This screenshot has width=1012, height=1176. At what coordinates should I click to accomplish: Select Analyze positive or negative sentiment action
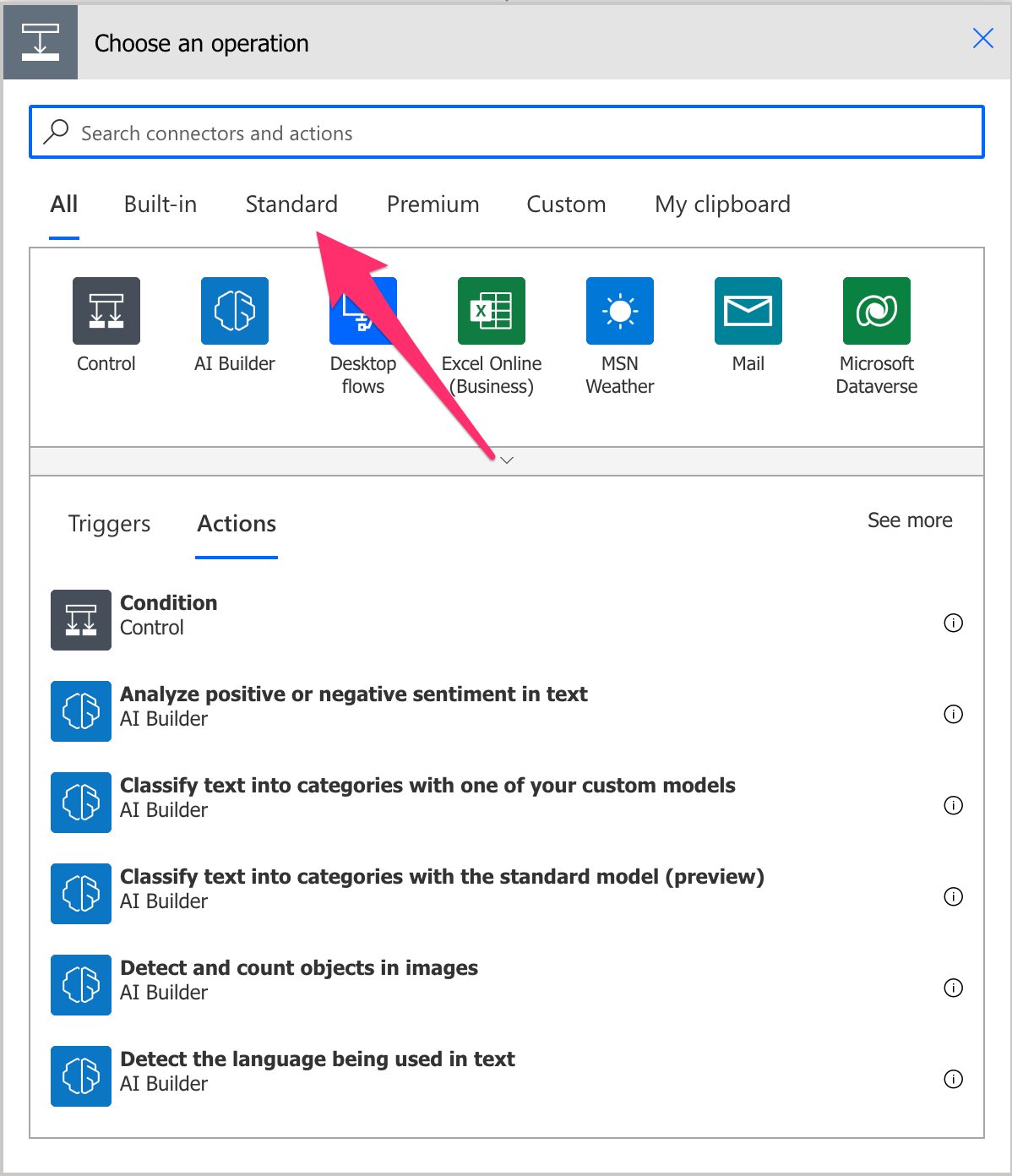(507, 711)
